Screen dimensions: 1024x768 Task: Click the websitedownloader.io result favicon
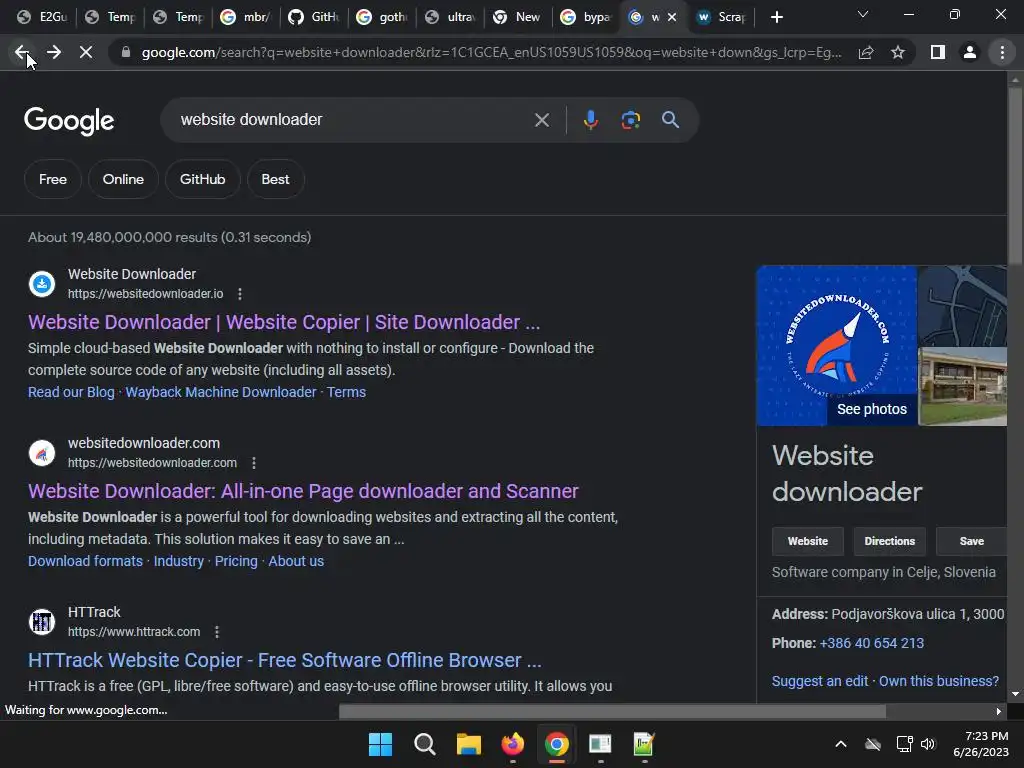(x=42, y=284)
